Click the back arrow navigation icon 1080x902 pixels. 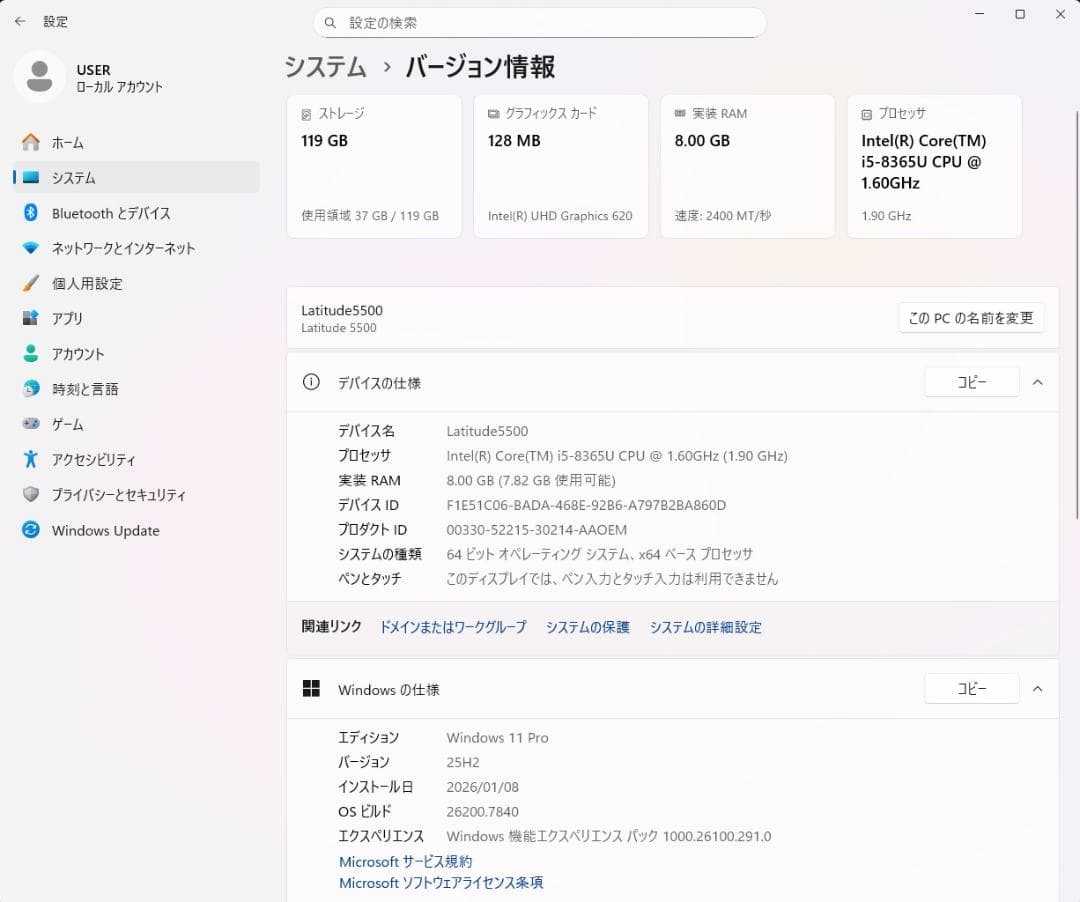click(20, 21)
